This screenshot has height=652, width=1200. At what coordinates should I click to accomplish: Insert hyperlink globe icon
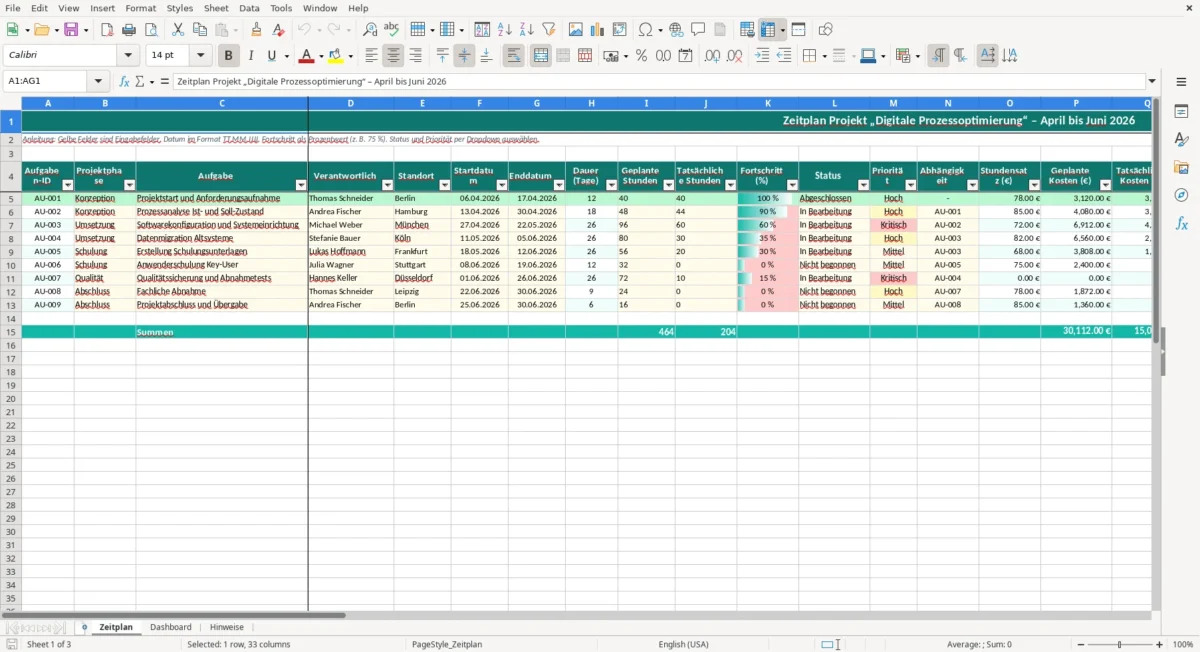click(x=677, y=30)
